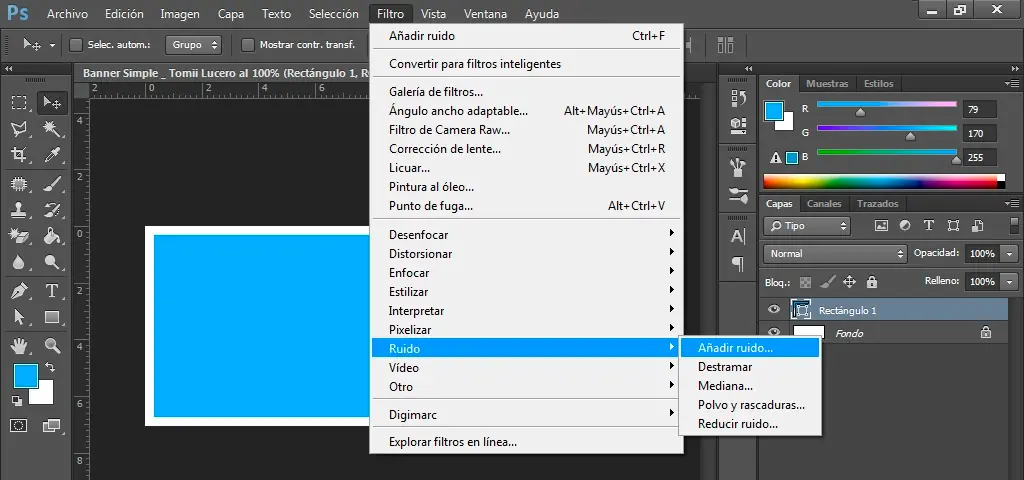Select the Clone Stamp tool
The width and height of the screenshot is (1024, 480).
(x=19, y=210)
